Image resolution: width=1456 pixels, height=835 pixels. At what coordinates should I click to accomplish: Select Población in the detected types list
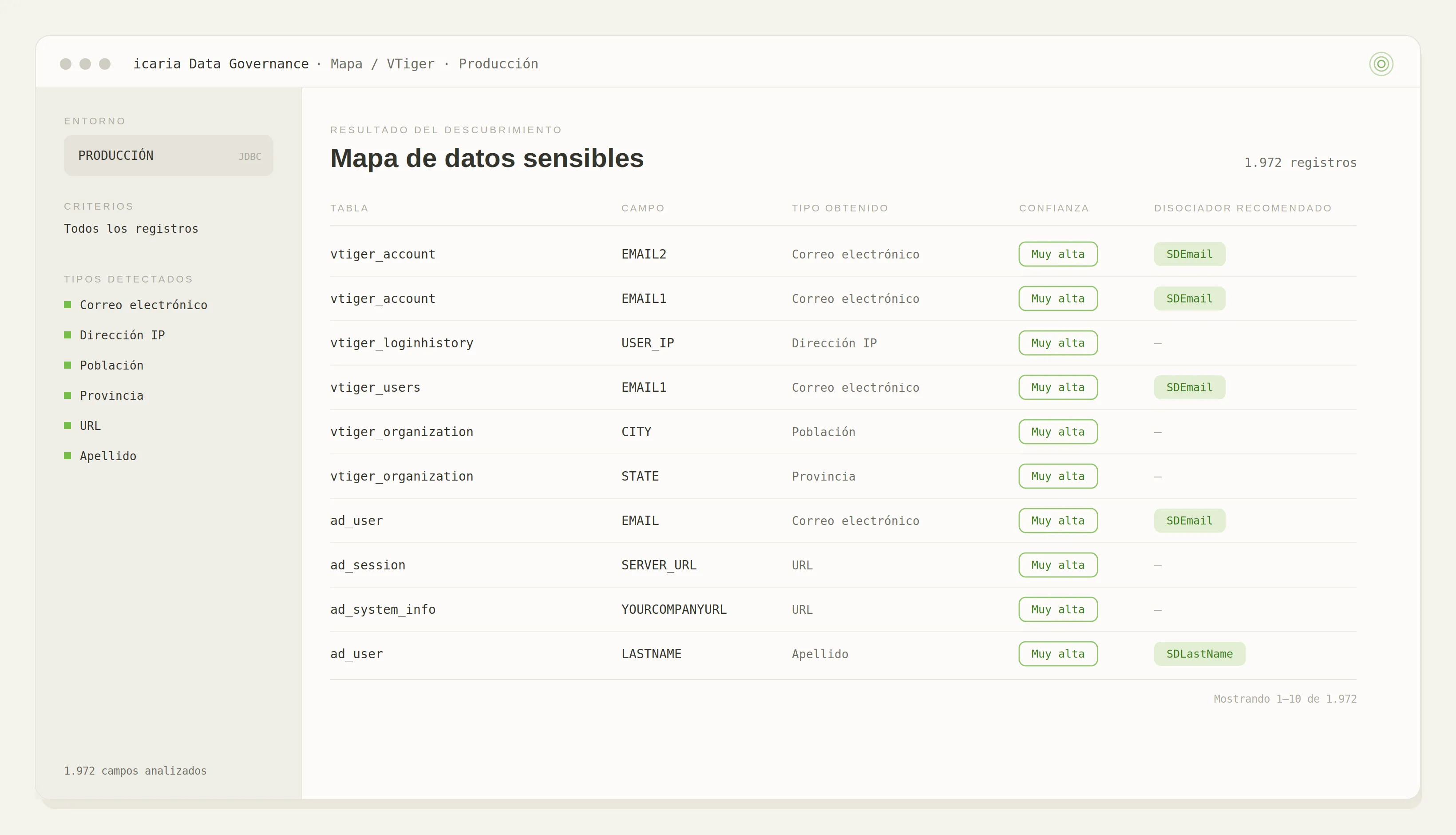[x=104, y=365]
